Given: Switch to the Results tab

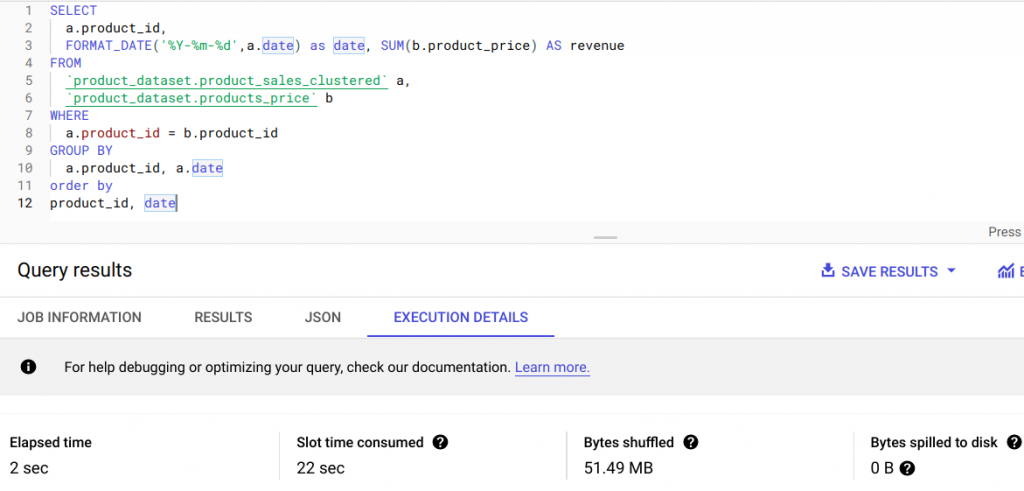Looking at the screenshot, I should point(223,317).
